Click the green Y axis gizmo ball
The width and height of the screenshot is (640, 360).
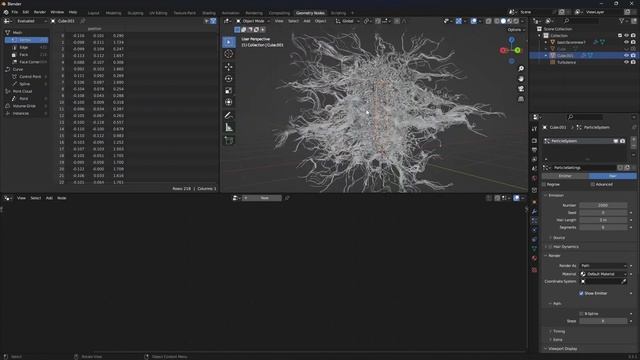click(x=518, y=50)
